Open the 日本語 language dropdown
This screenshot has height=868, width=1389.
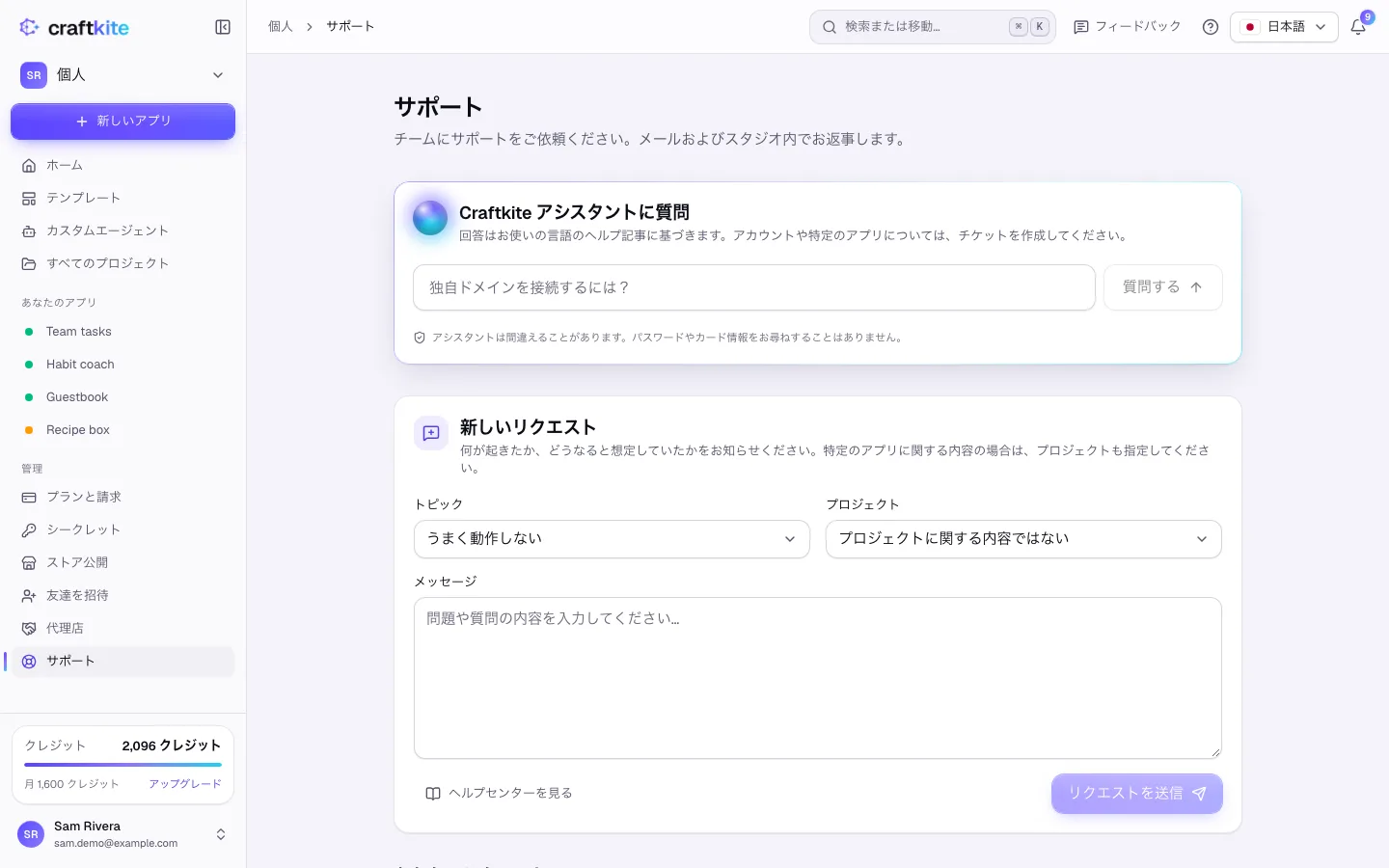(x=1284, y=27)
